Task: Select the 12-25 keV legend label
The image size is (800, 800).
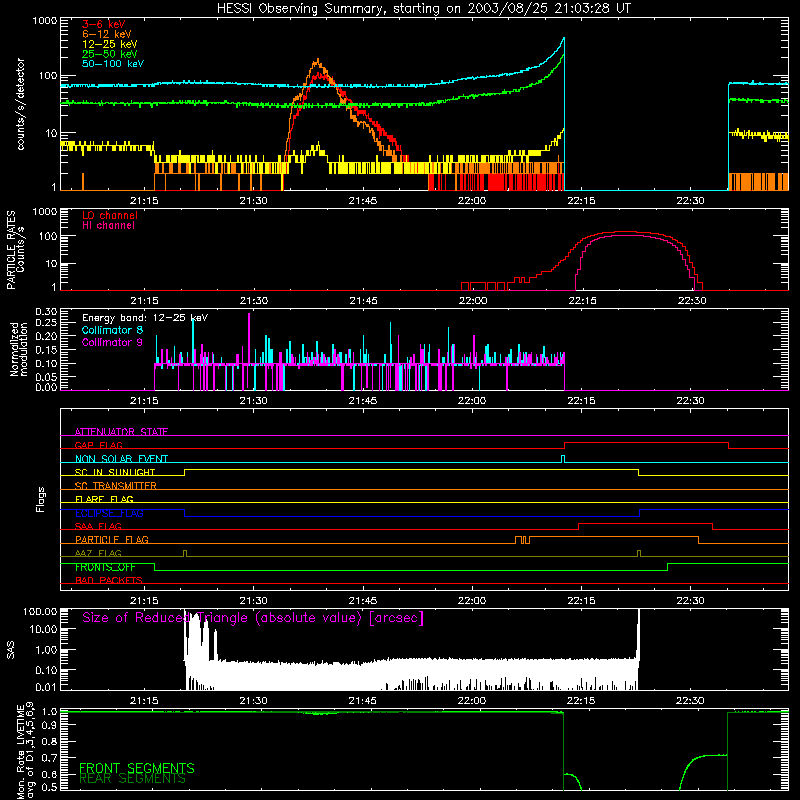Action: click(x=110, y=44)
